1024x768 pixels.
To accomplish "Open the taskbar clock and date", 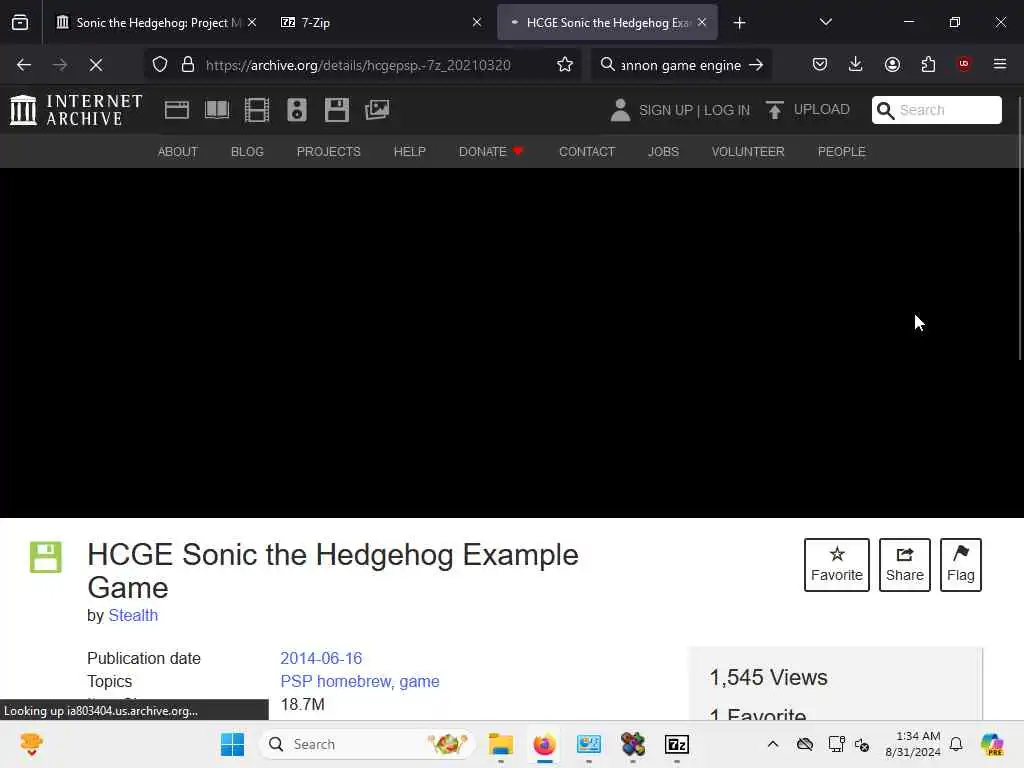I will pyautogui.click(x=913, y=744).
